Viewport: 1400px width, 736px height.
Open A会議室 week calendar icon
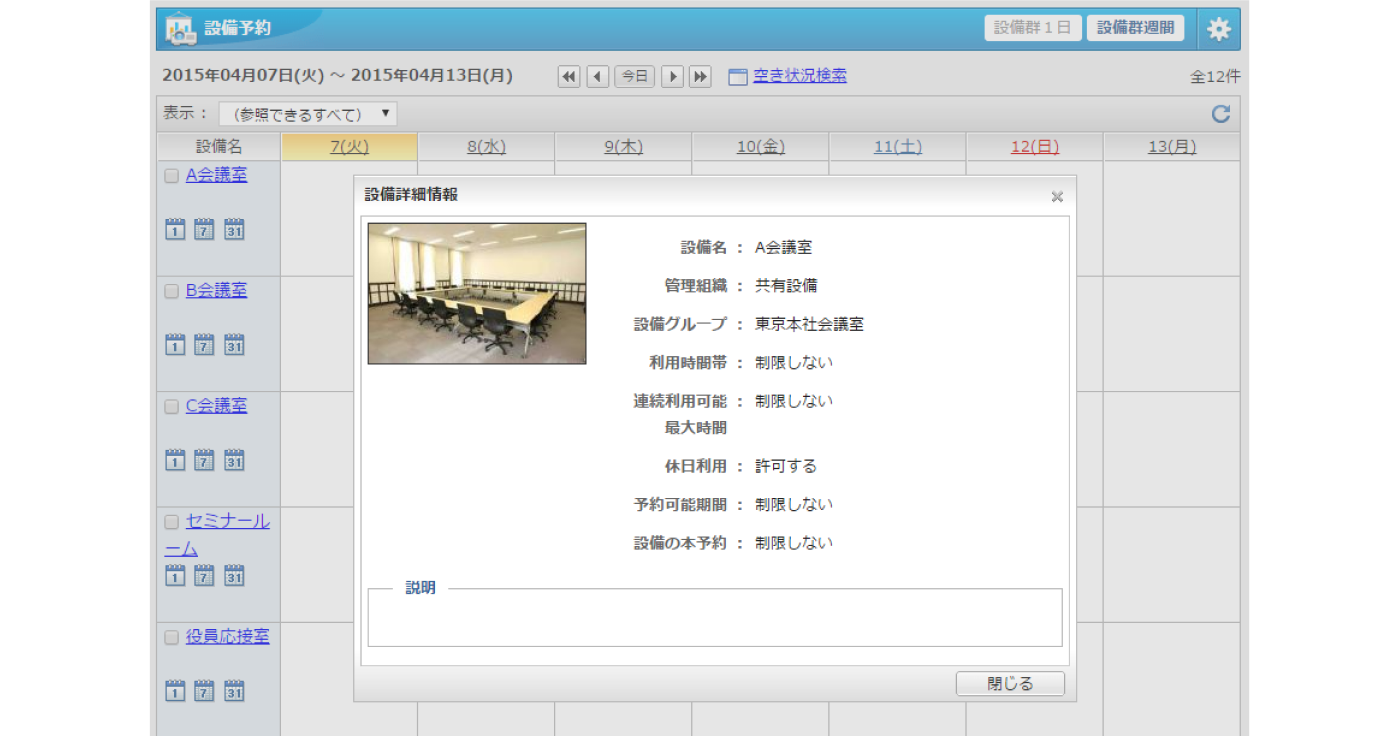tap(204, 229)
